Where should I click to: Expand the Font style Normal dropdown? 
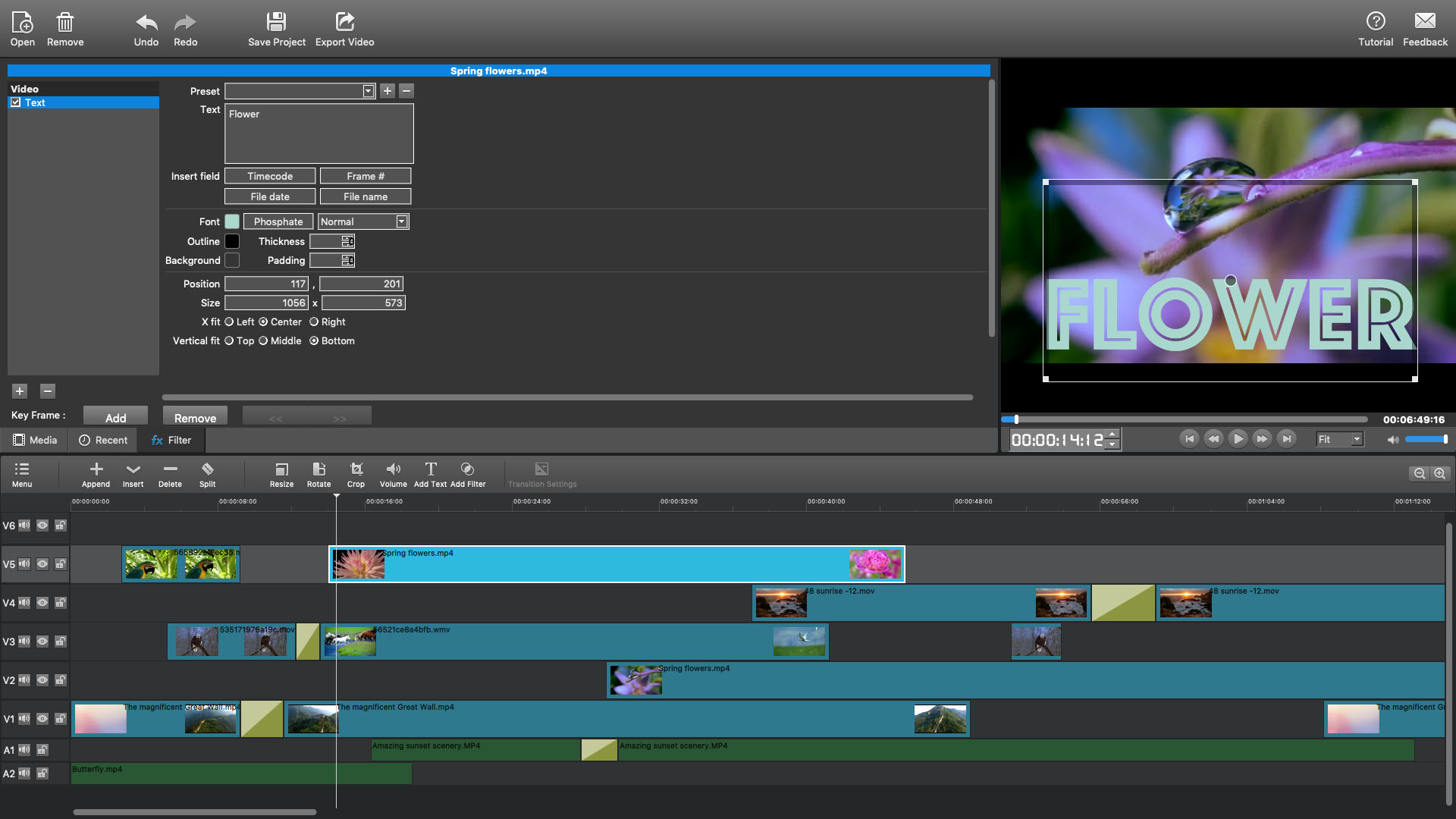pos(403,221)
